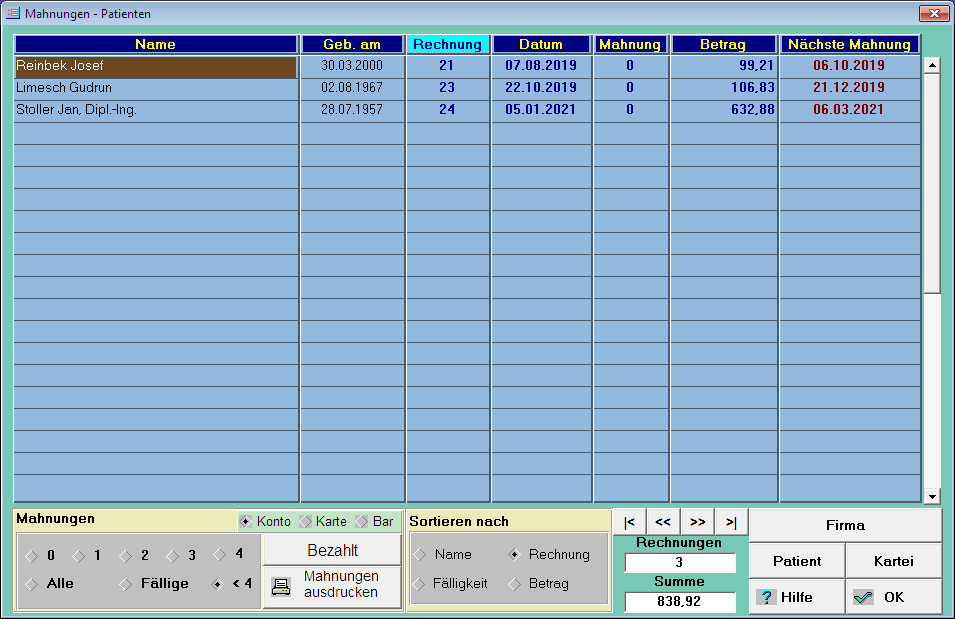Select the Limesch Gudrun patient row
Screen dimensions: 955x619
[x=156, y=88]
